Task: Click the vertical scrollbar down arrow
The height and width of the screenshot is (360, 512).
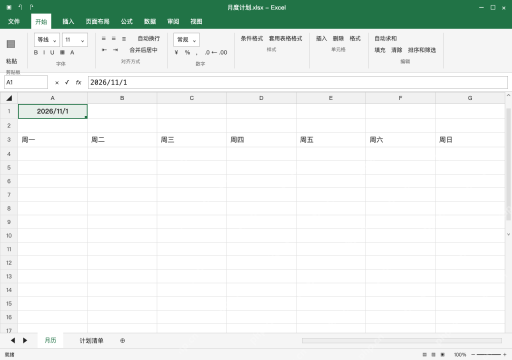Action: 508,234
